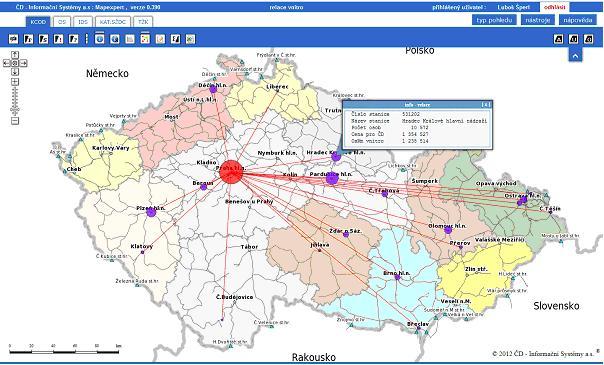Switch to the IDS tab

pos(83,22)
